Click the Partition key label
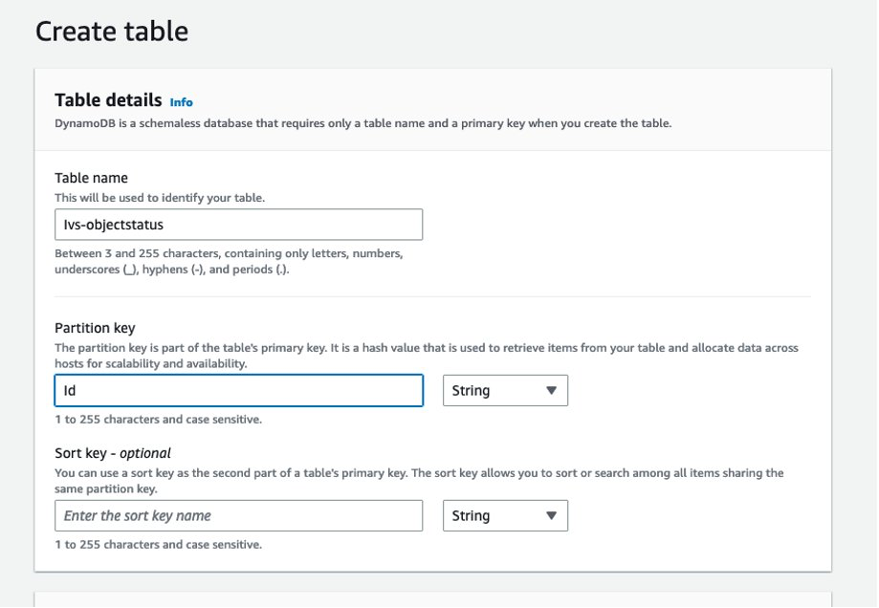The width and height of the screenshot is (879, 608). 95,328
